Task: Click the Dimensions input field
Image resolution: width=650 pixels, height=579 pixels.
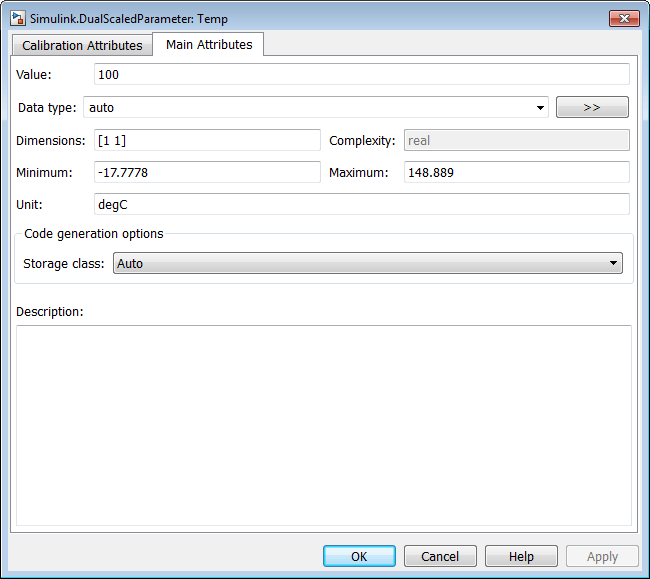Action: click(x=207, y=141)
